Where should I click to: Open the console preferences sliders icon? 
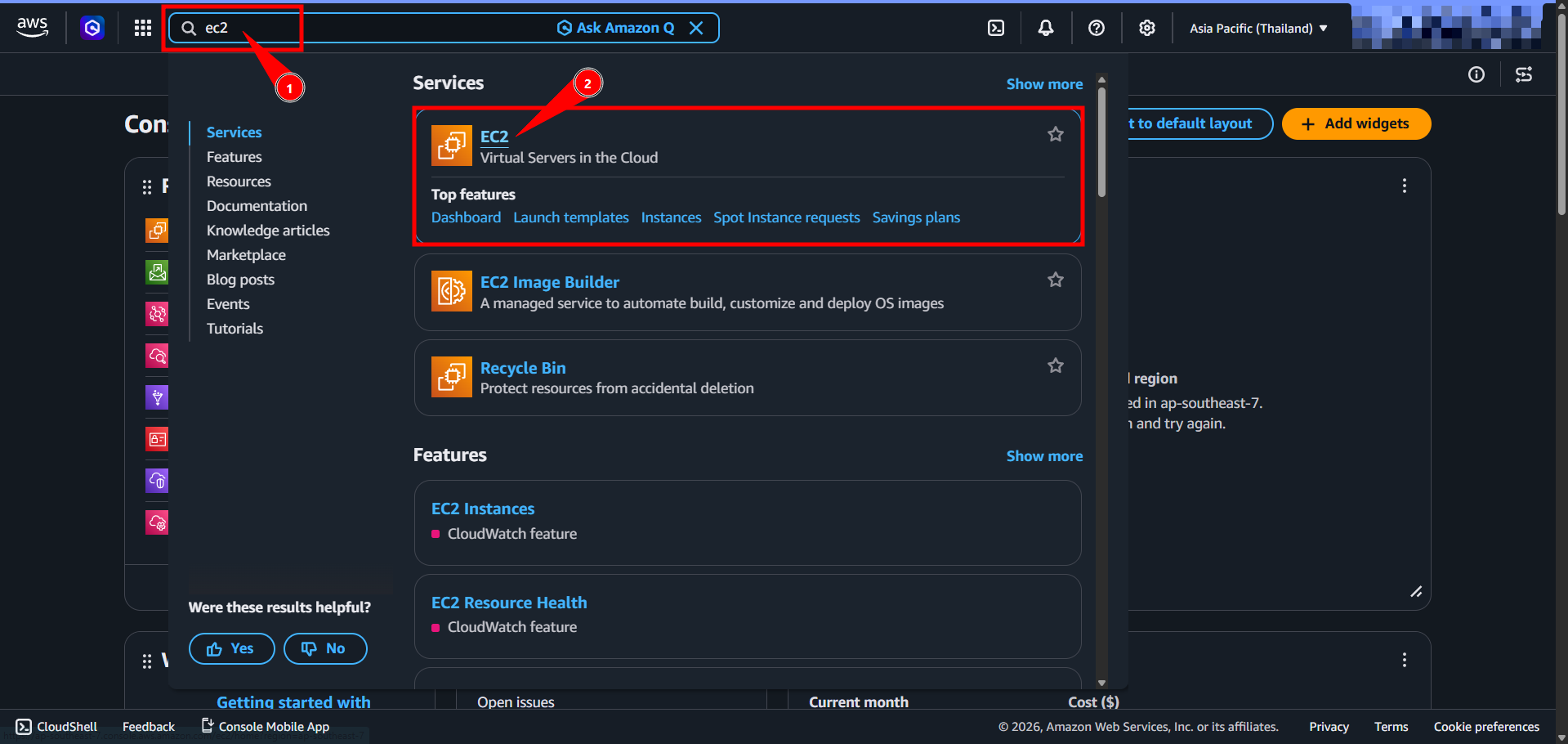pyautogui.click(x=1524, y=74)
